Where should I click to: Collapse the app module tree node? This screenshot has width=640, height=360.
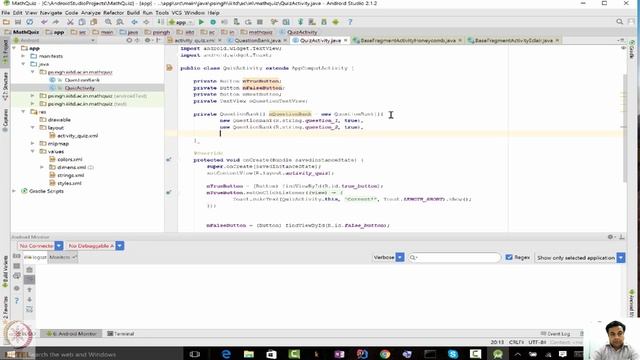point(15,48)
